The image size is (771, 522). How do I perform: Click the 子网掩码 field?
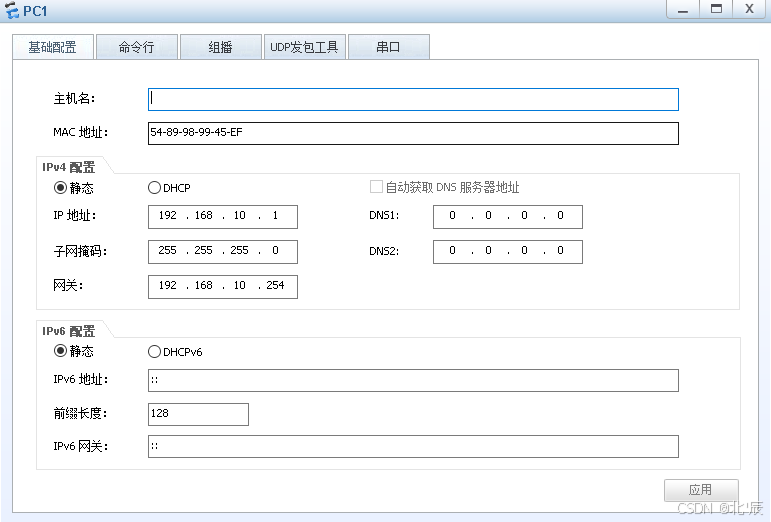pyautogui.click(x=223, y=252)
